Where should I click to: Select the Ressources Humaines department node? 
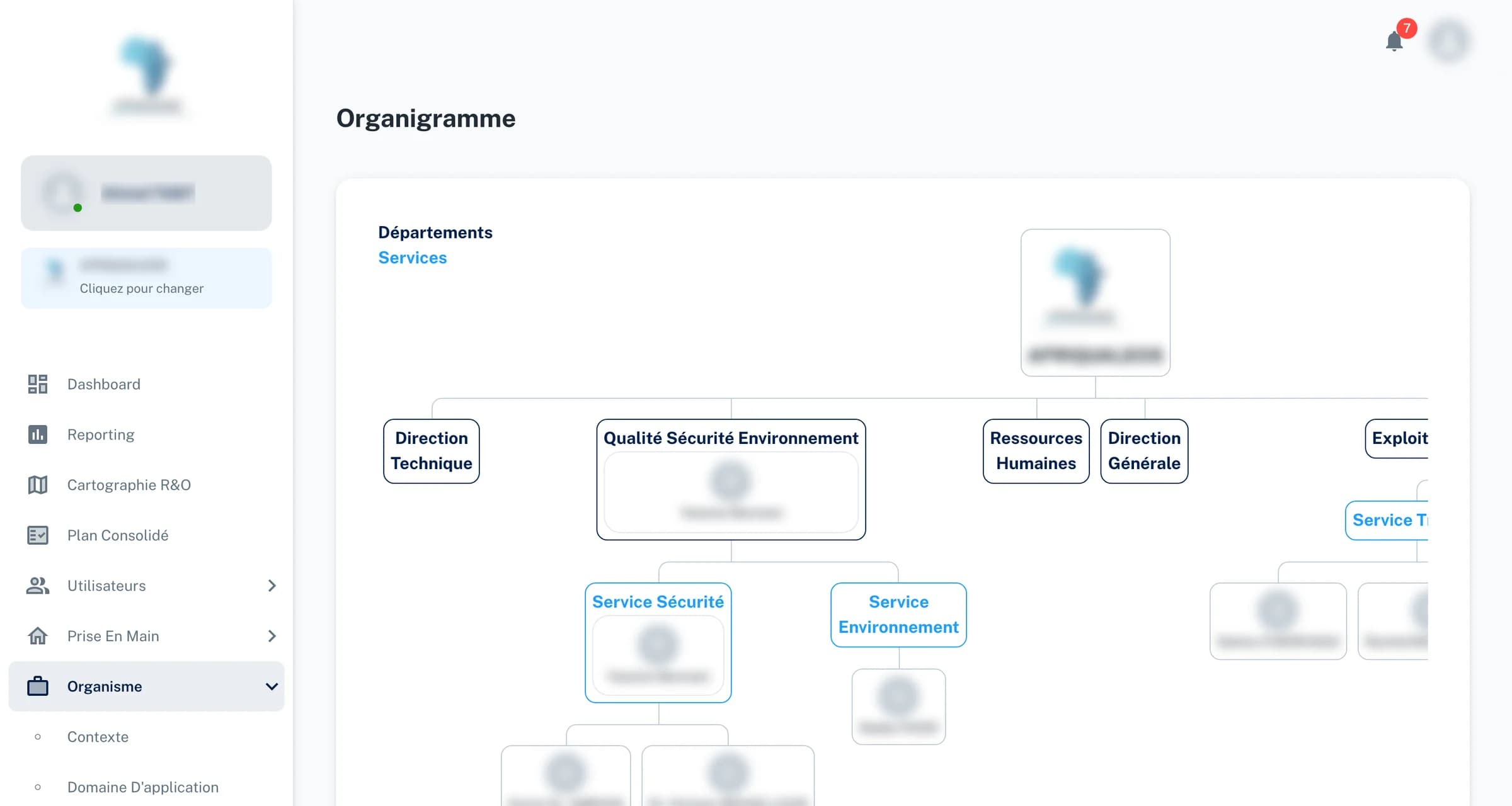coord(1036,451)
